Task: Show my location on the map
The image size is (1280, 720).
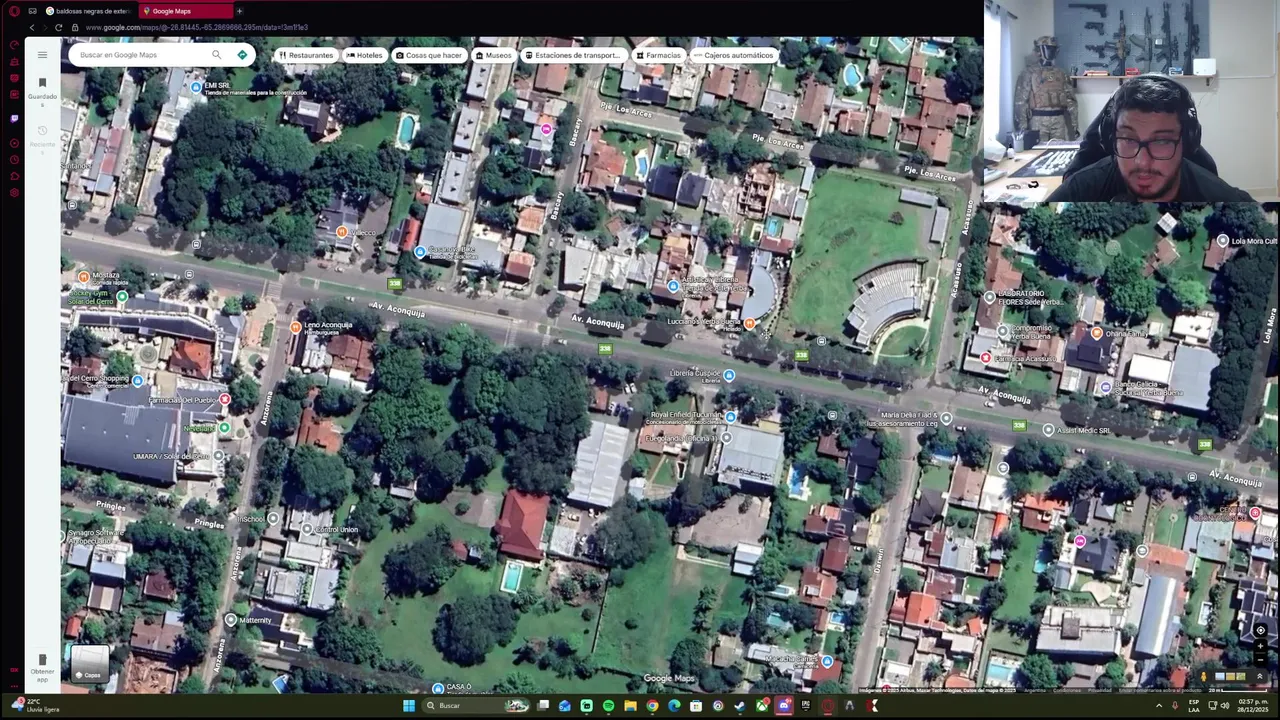Action: (x=1260, y=631)
